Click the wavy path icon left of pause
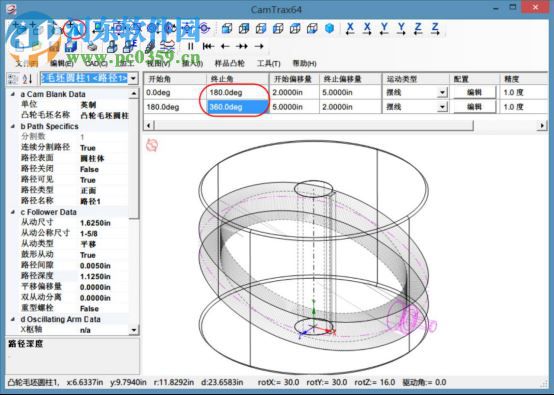Screen dimensions: 554x395 (167, 46)
